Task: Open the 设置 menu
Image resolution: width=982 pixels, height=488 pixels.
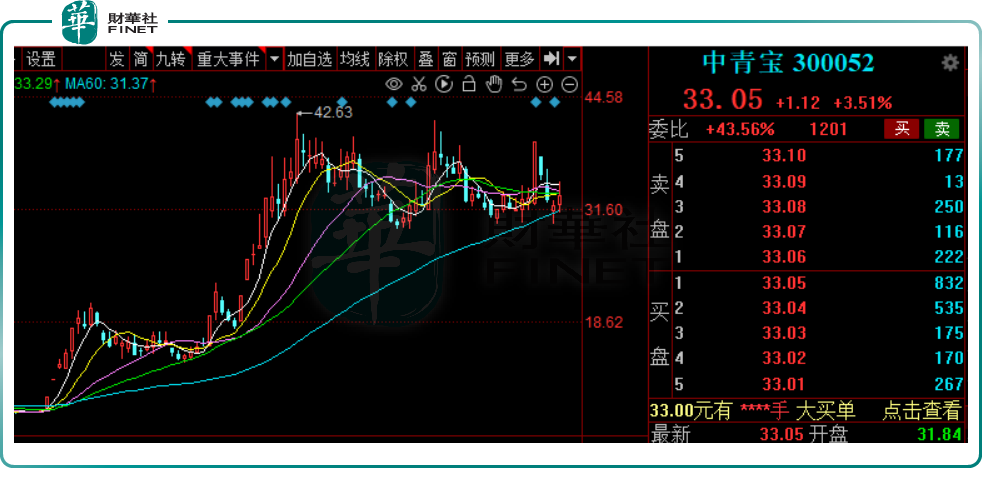Action: 41,59
